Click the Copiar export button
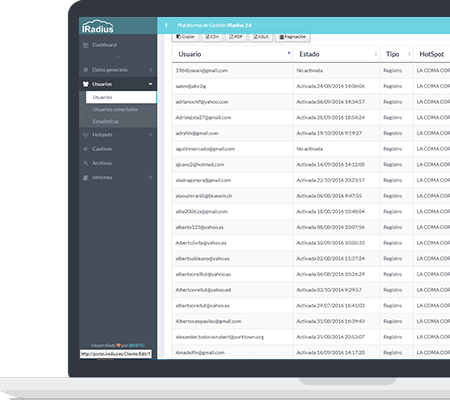 [186, 37]
